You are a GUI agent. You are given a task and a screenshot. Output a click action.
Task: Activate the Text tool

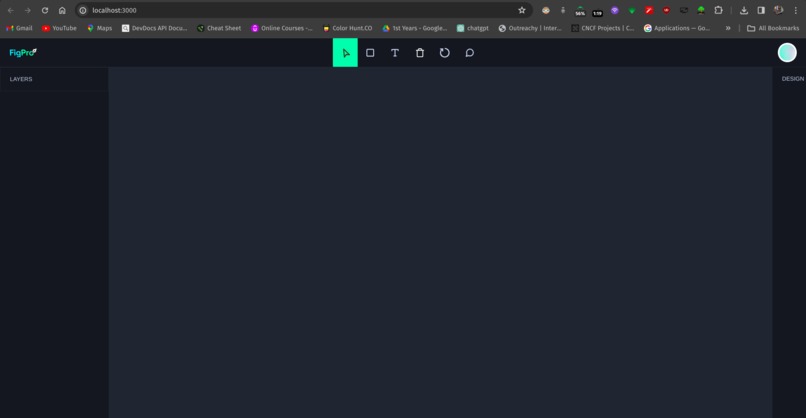pyautogui.click(x=395, y=52)
